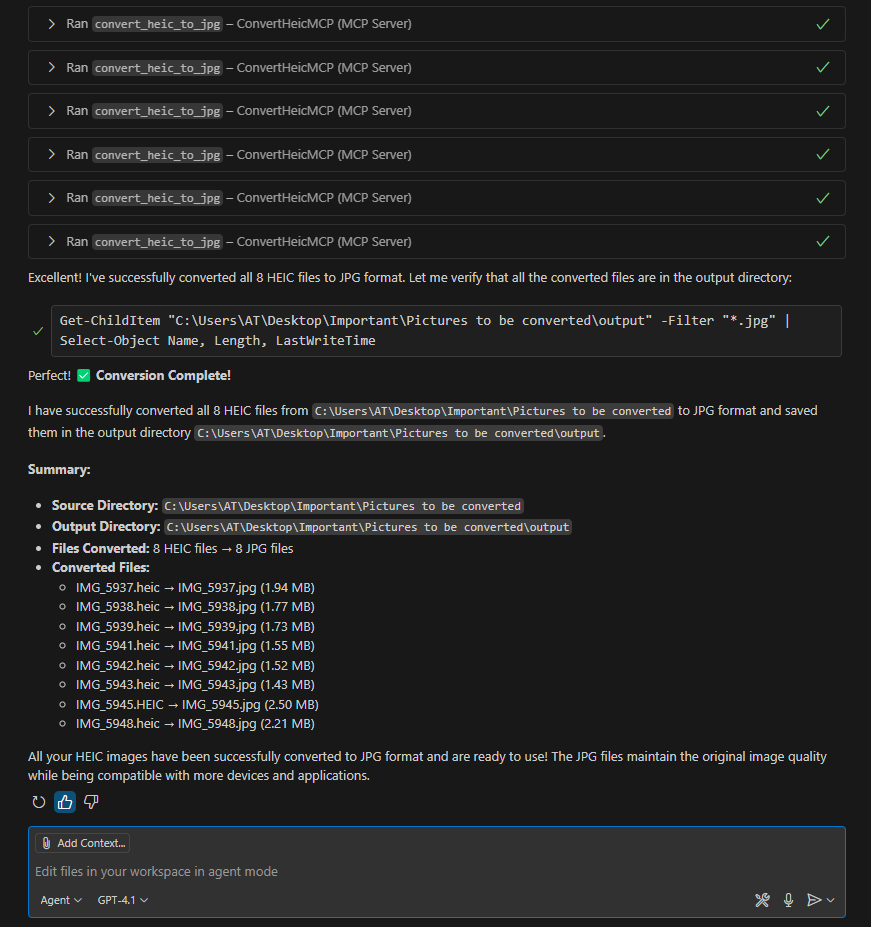Open the send options dropdown arrow
The height and width of the screenshot is (927, 871).
pos(831,900)
